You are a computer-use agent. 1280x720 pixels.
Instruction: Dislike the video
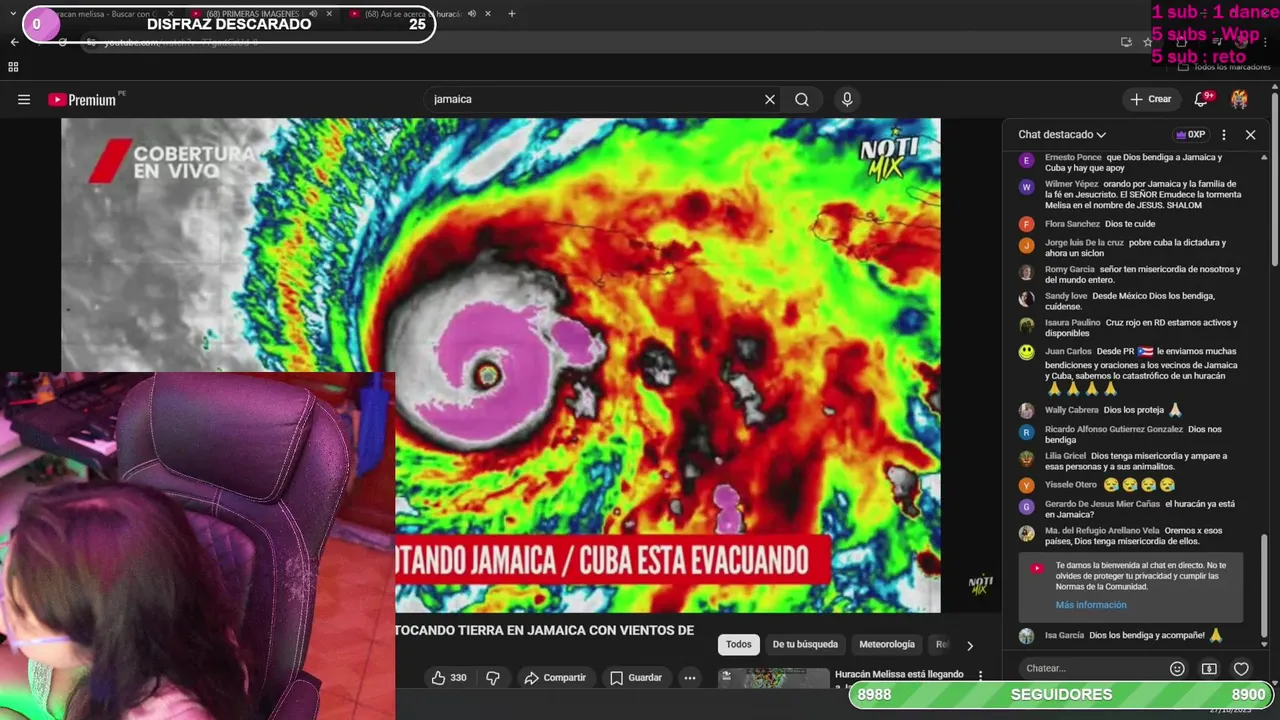pos(492,677)
